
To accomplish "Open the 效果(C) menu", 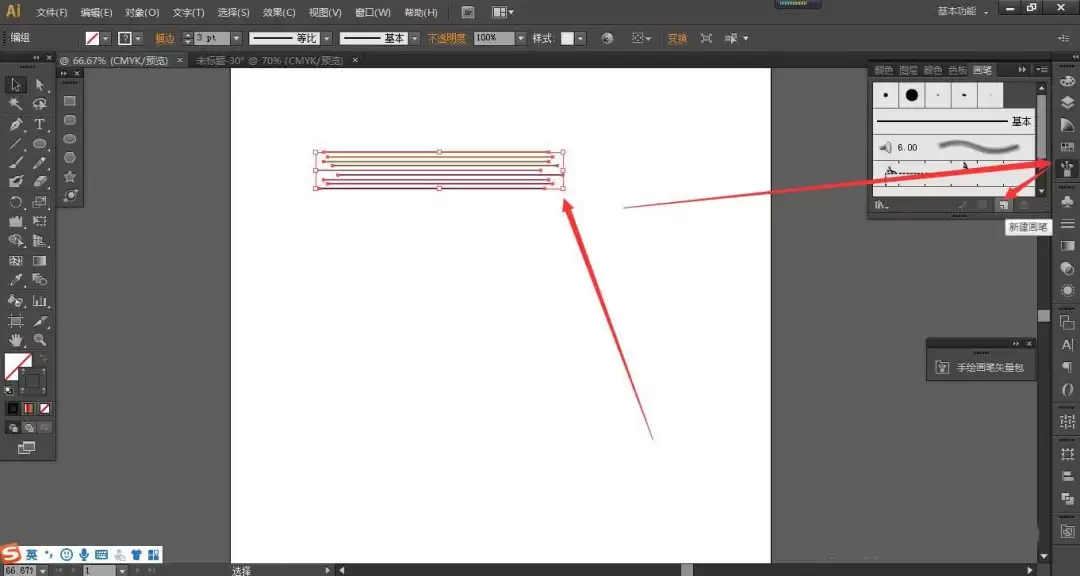I will (279, 12).
